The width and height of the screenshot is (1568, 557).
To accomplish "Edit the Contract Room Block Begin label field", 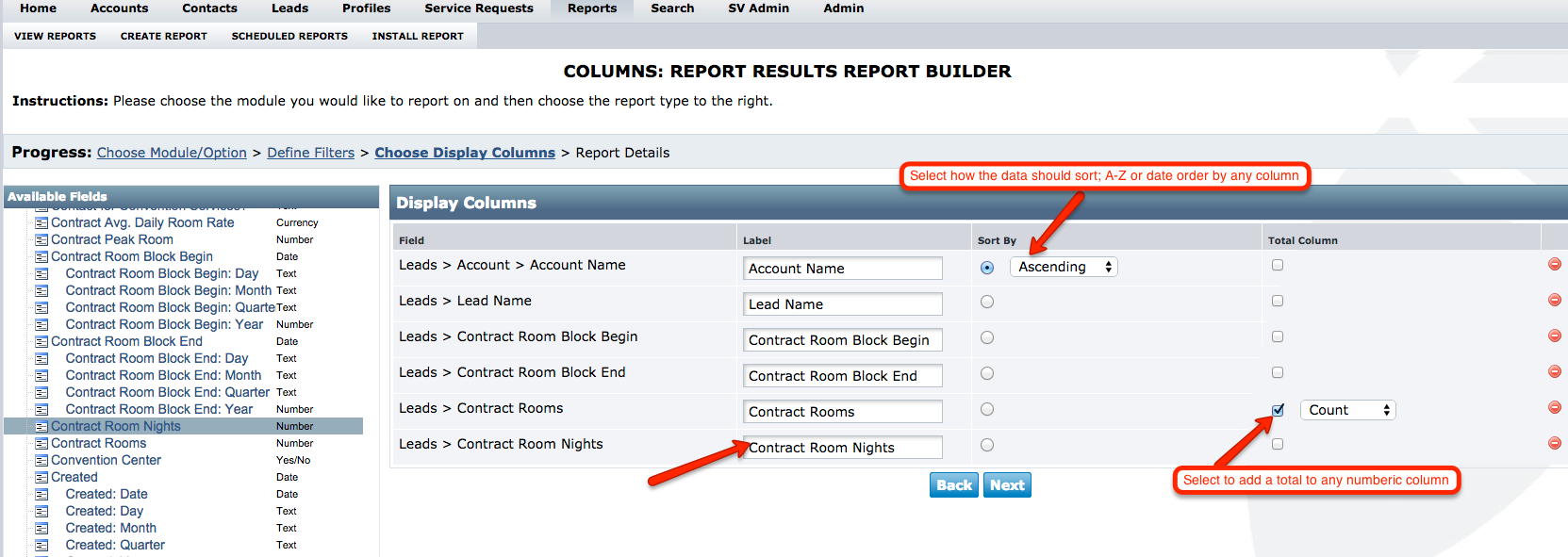I will click(843, 340).
